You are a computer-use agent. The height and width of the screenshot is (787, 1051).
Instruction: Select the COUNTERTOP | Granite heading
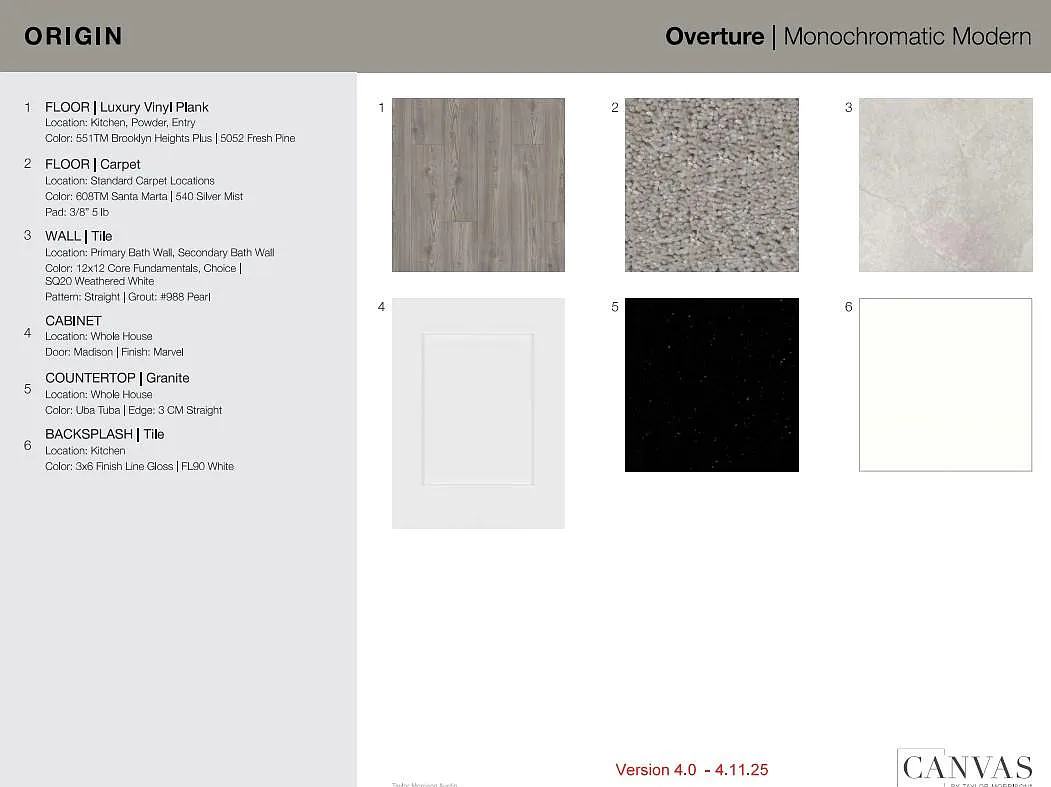coord(117,378)
